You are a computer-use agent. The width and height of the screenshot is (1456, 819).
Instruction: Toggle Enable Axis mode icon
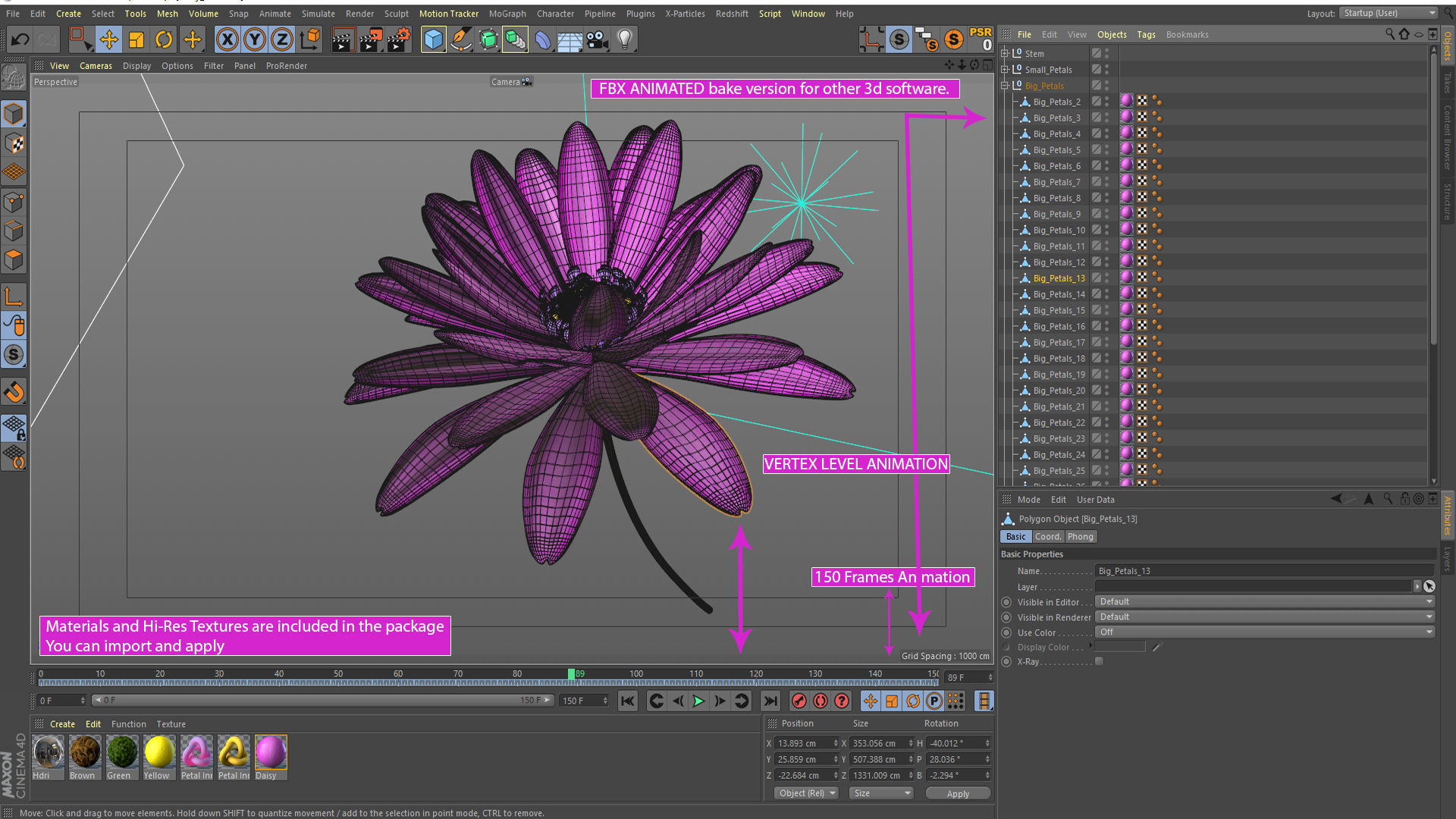[14, 297]
